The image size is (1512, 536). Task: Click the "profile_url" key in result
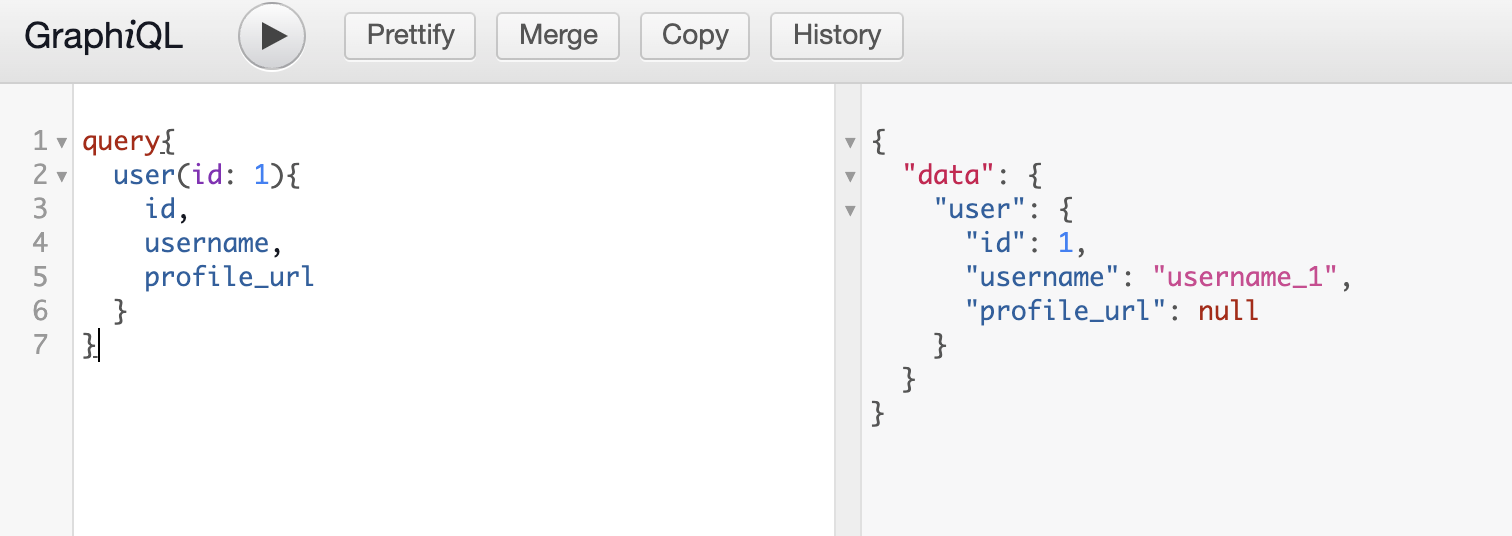click(x=1066, y=311)
